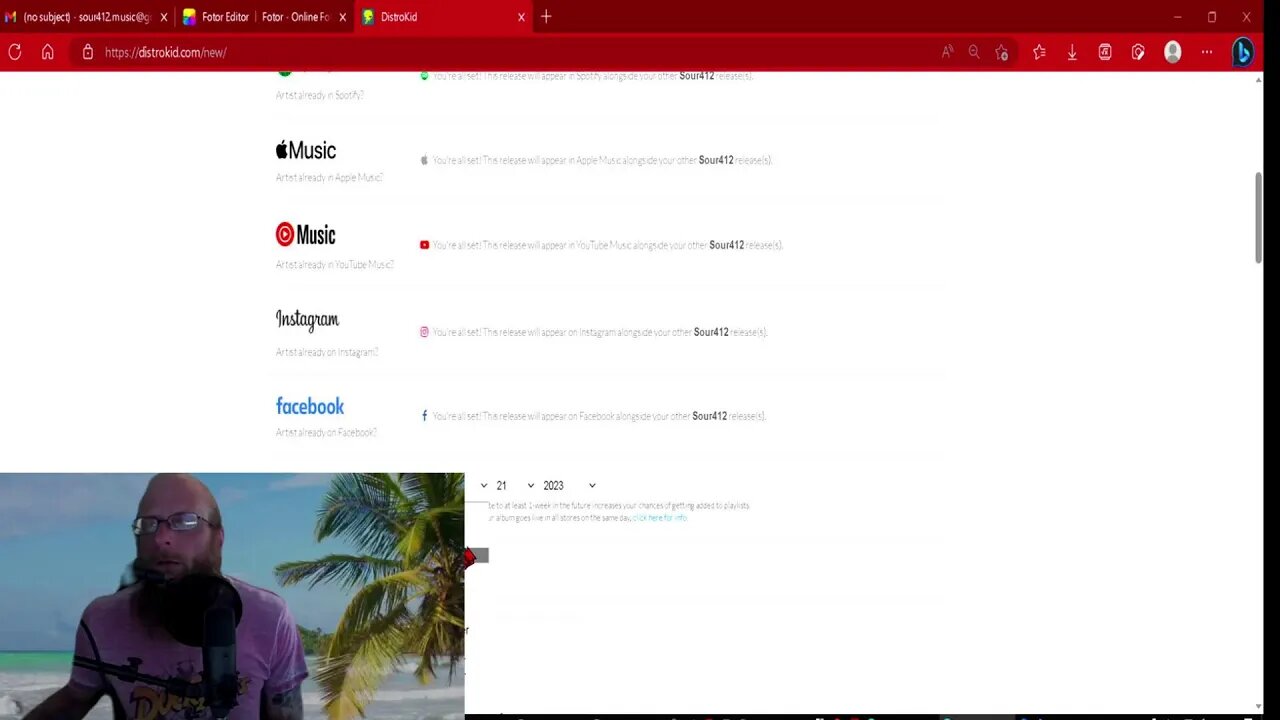
Task: Click the bold 'Sour412' in the Apple Music message
Action: point(716,160)
